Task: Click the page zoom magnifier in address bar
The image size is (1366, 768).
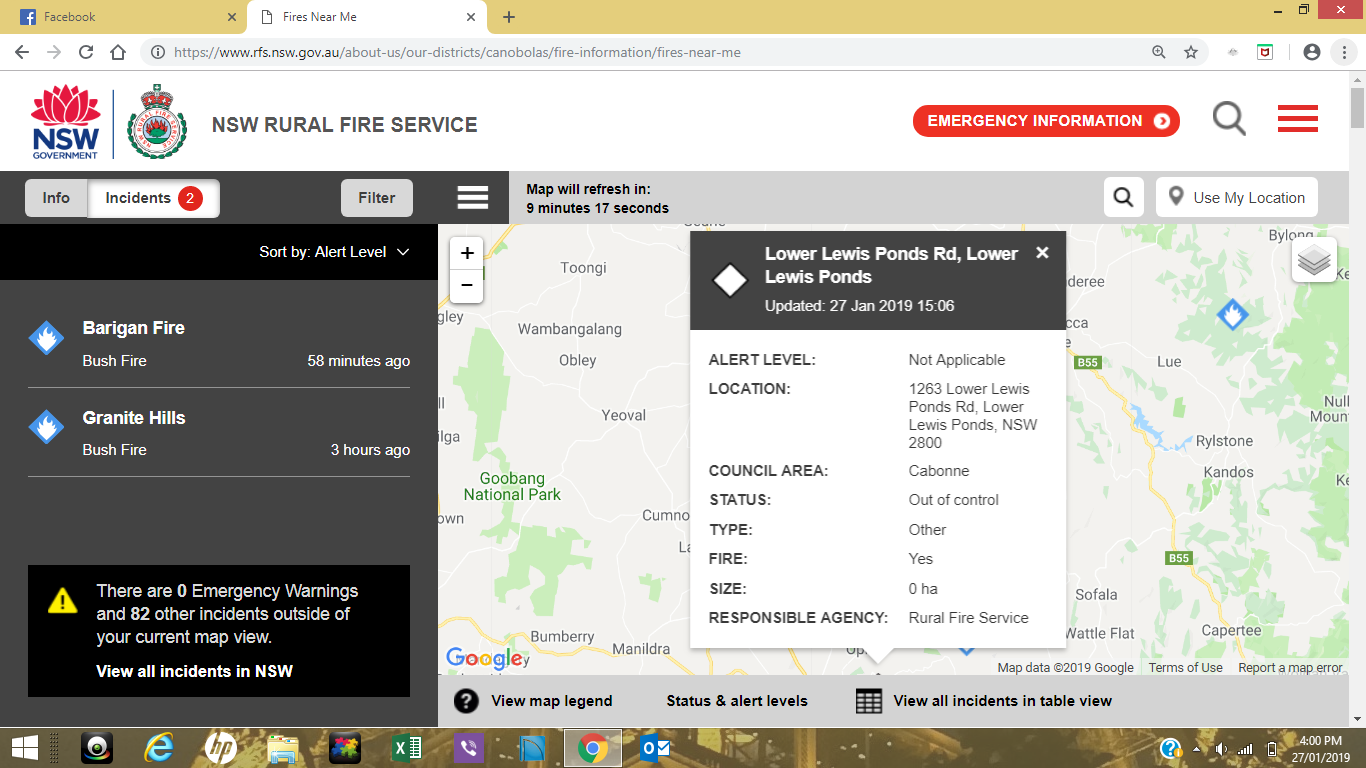Action: coord(1159,52)
